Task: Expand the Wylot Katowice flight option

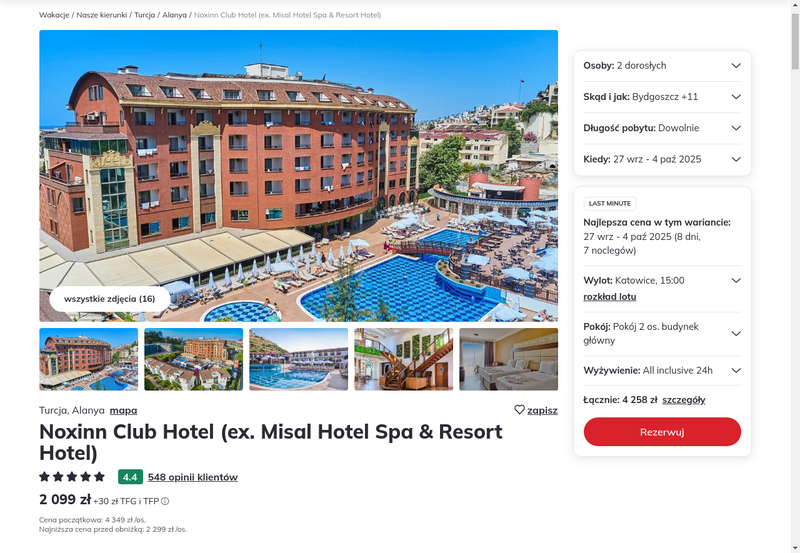Action: (736, 281)
